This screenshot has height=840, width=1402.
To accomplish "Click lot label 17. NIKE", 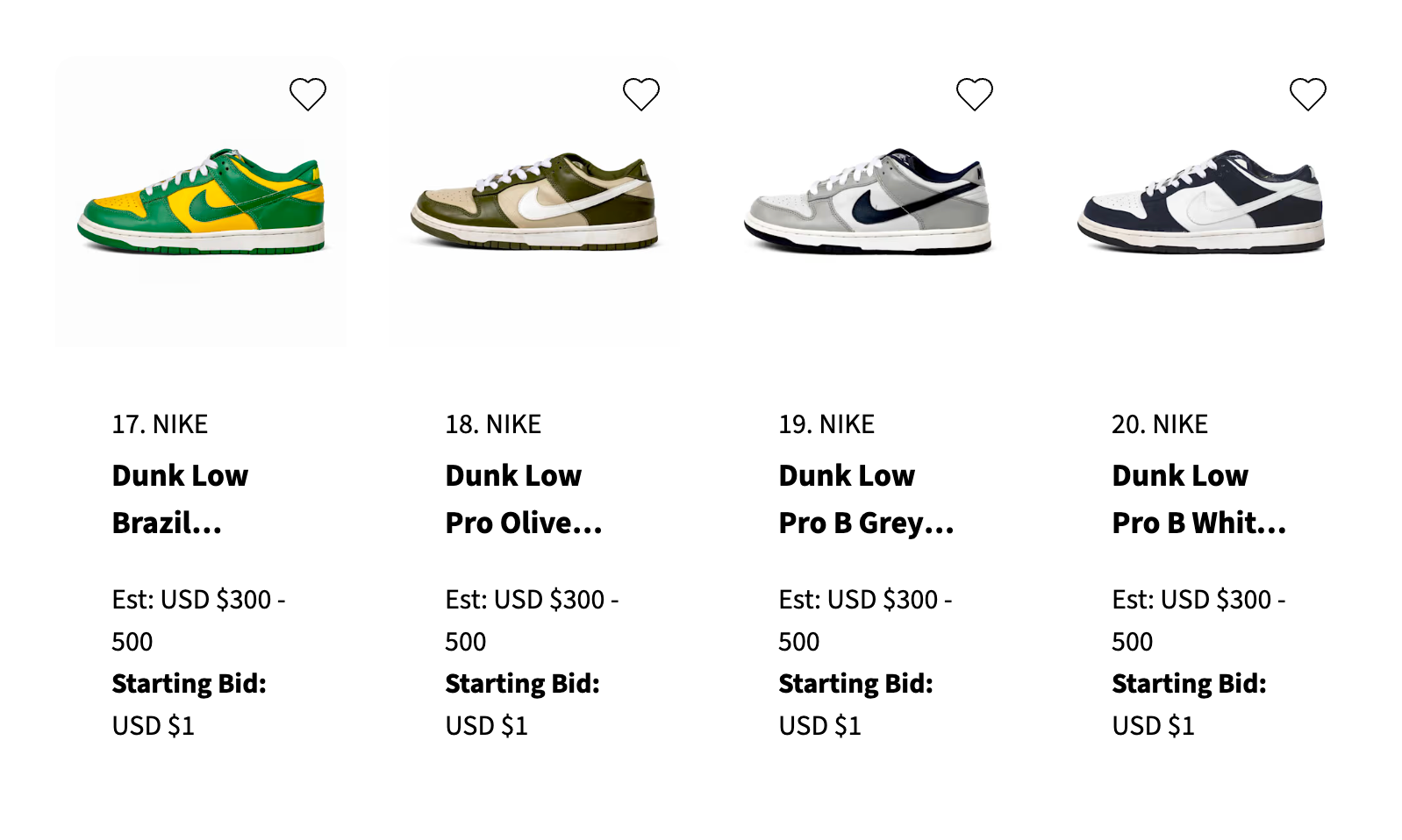I will (x=160, y=424).
